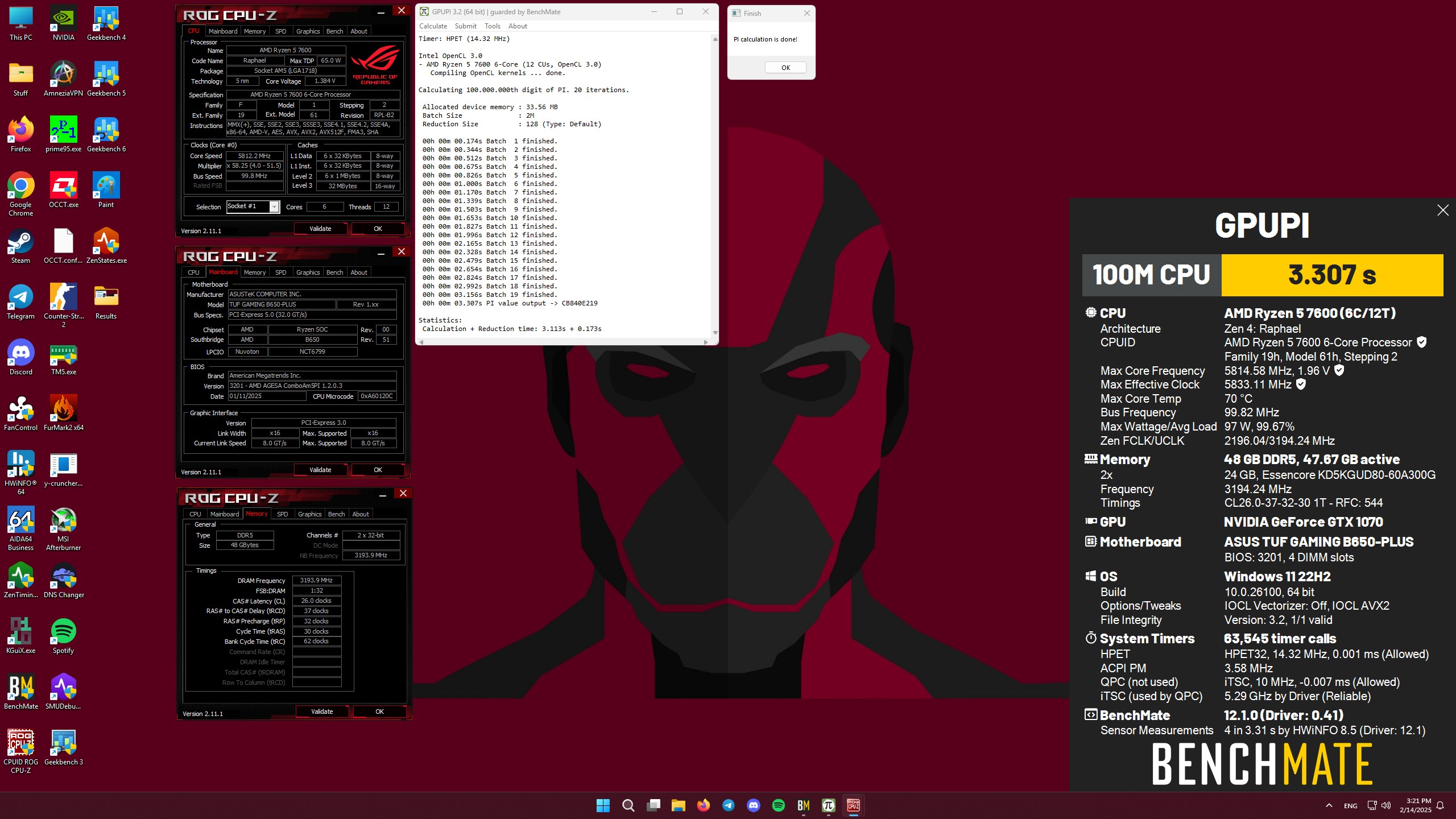Image resolution: width=1456 pixels, height=819 pixels.
Task: Click OK in Memory CPU-Z window
Action: tap(379, 712)
